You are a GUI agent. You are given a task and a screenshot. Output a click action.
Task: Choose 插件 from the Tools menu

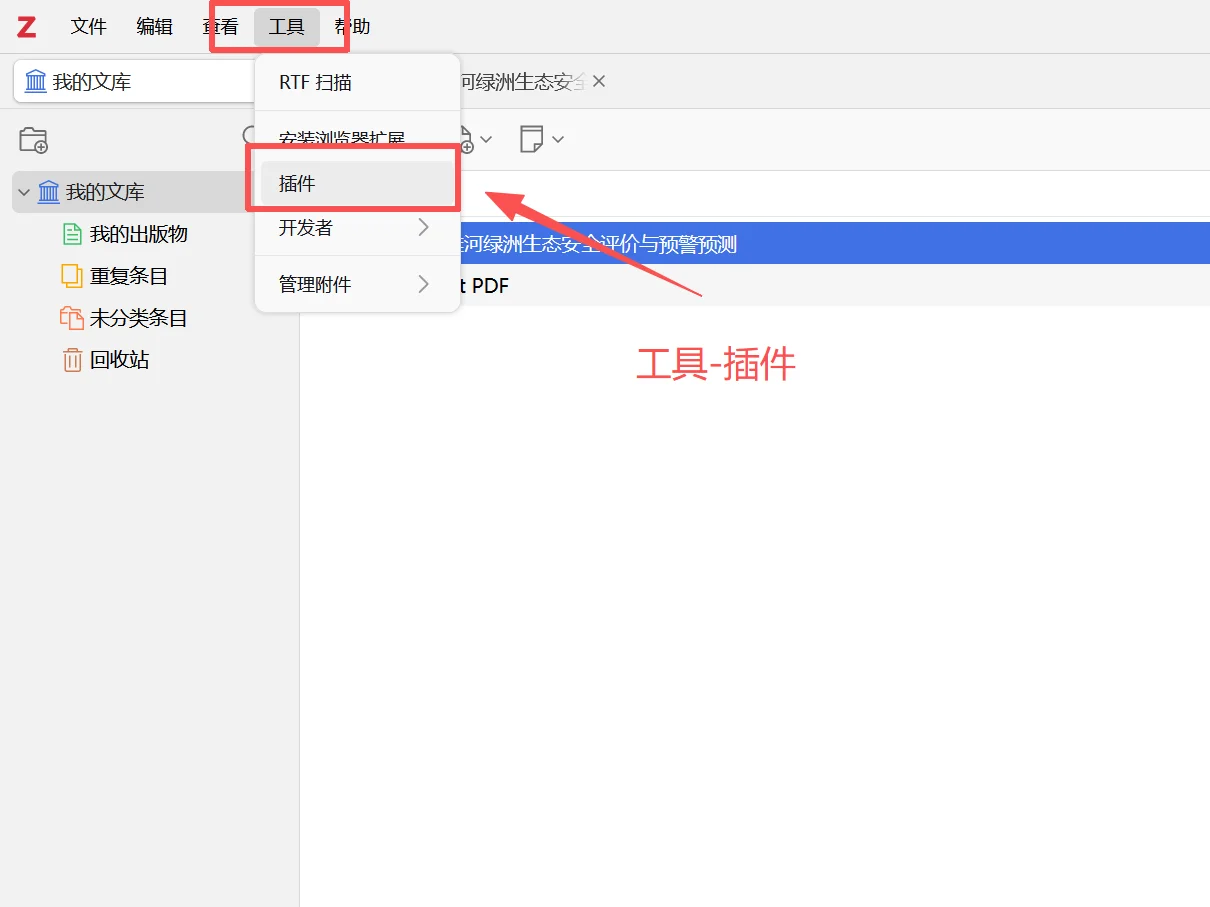297,183
